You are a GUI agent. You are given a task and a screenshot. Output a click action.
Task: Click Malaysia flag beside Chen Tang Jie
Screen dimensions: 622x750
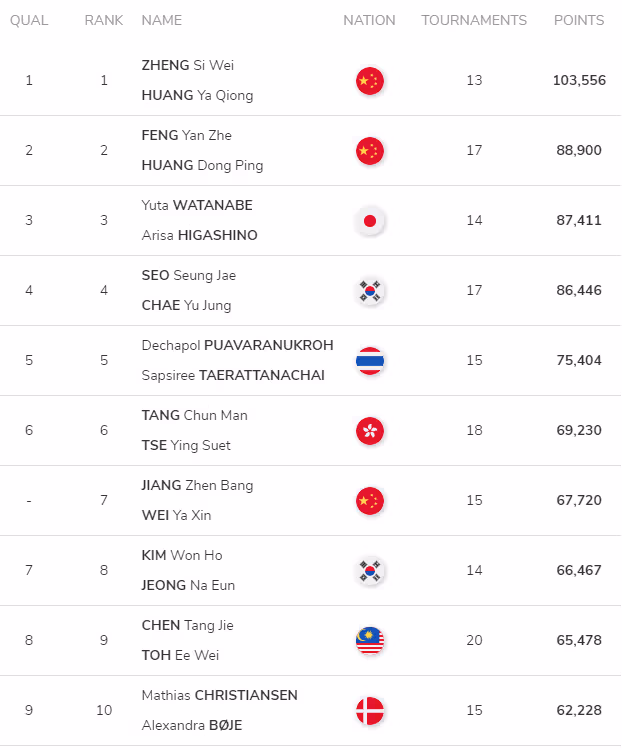tap(369, 640)
